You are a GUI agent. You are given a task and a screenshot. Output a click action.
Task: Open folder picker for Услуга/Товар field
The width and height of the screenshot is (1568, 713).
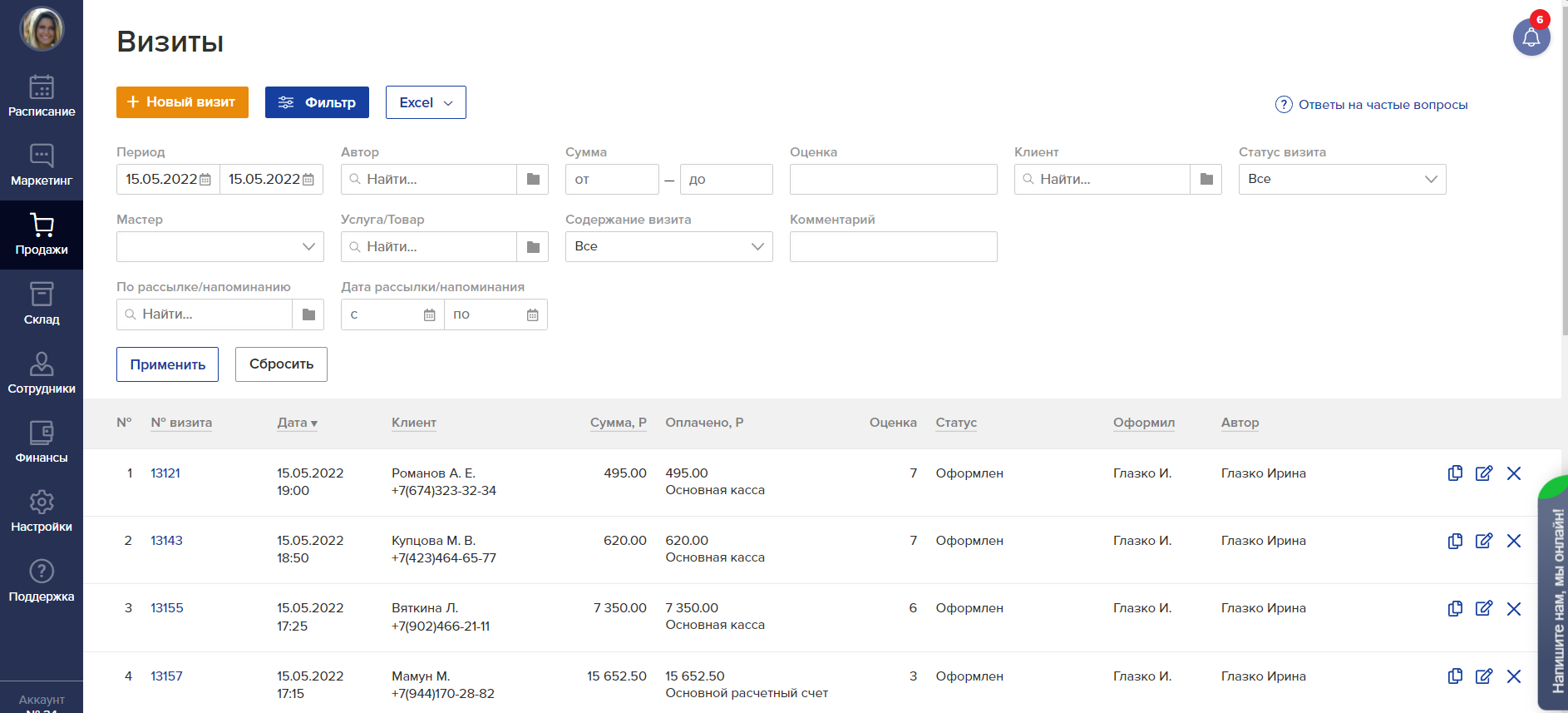click(x=533, y=247)
